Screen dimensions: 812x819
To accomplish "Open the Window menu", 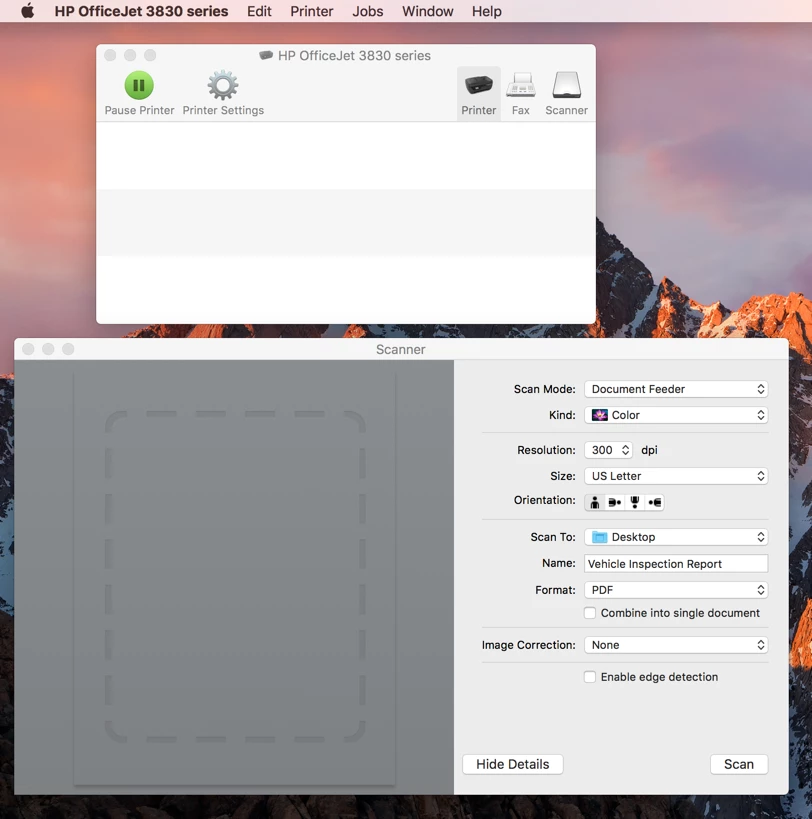I will (428, 11).
